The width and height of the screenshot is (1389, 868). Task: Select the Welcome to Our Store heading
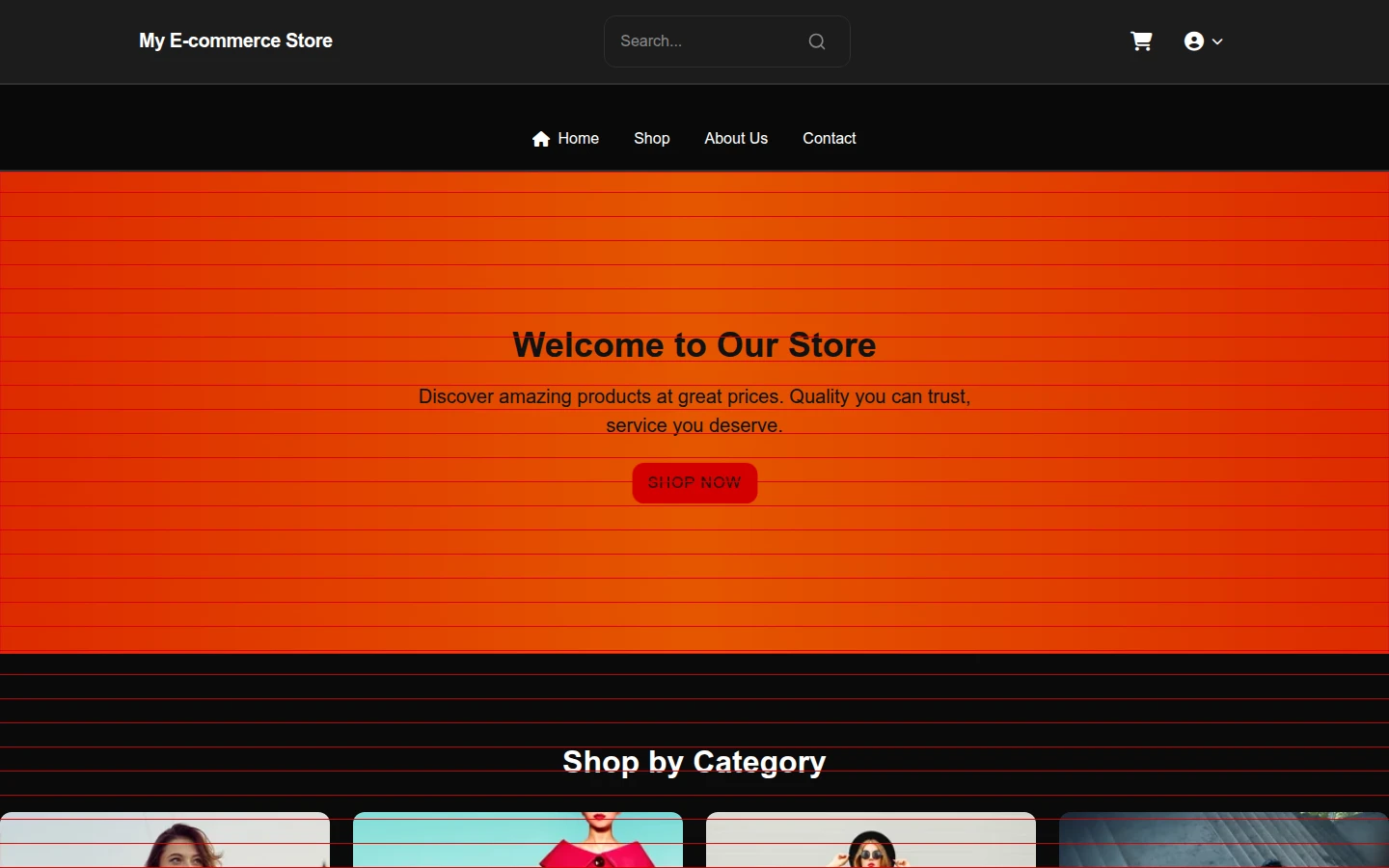(x=694, y=345)
